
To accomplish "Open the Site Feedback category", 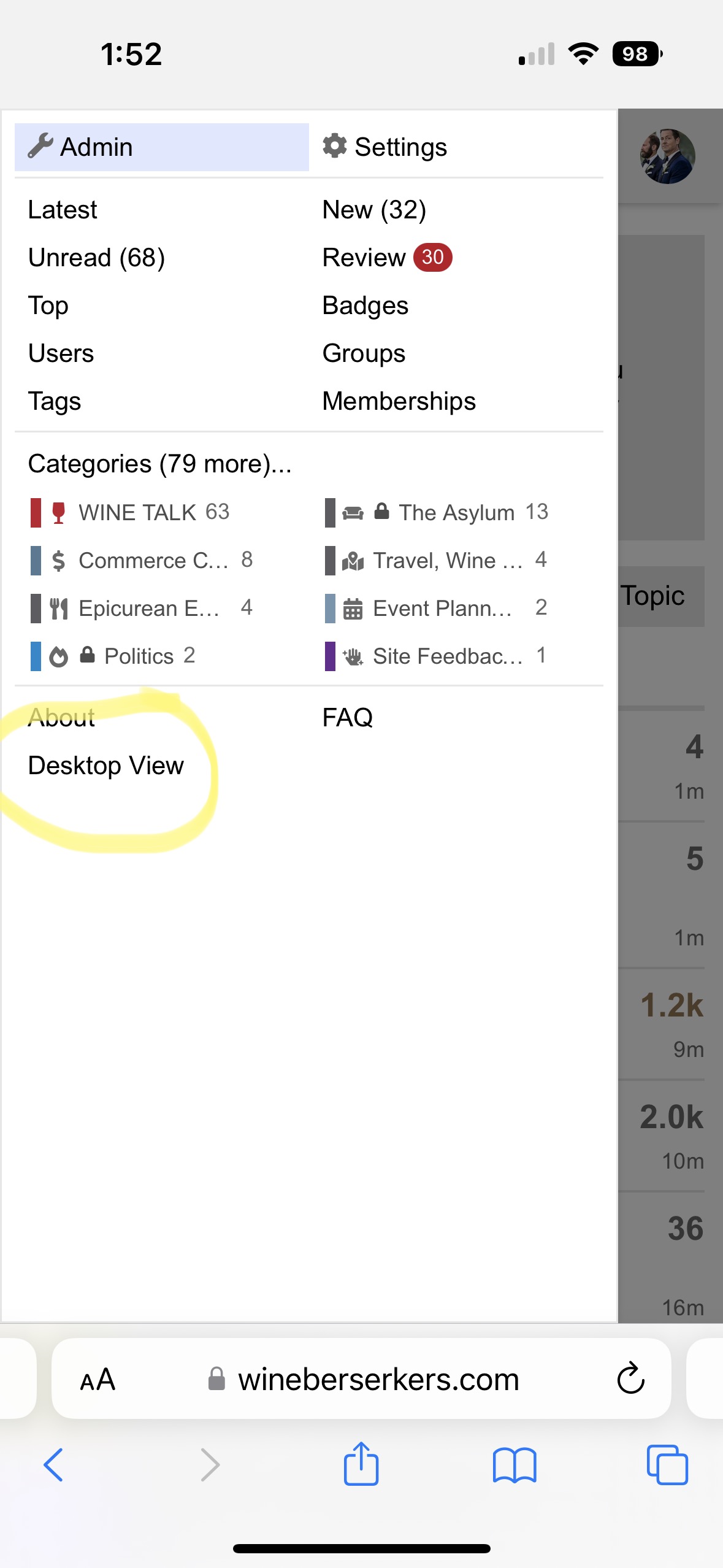I will click(x=446, y=656).
